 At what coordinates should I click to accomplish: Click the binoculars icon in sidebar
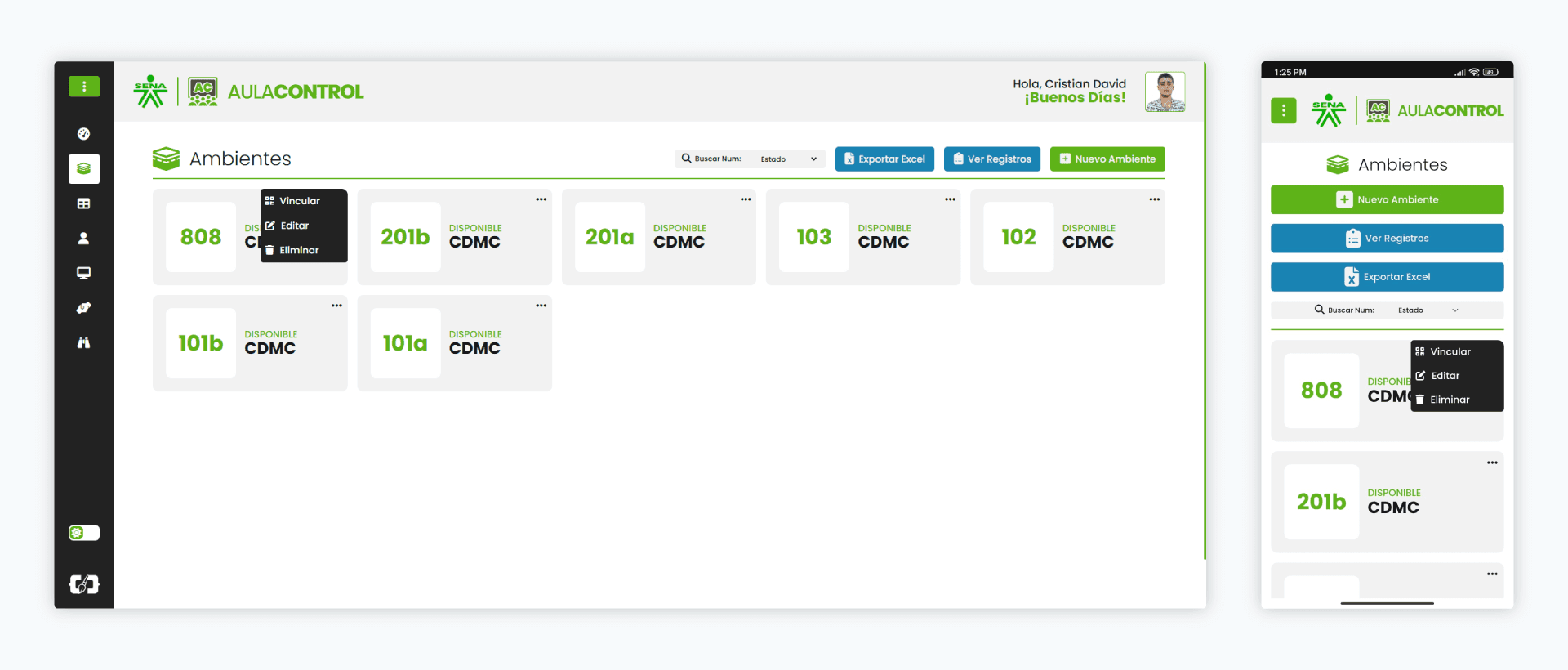83,343
